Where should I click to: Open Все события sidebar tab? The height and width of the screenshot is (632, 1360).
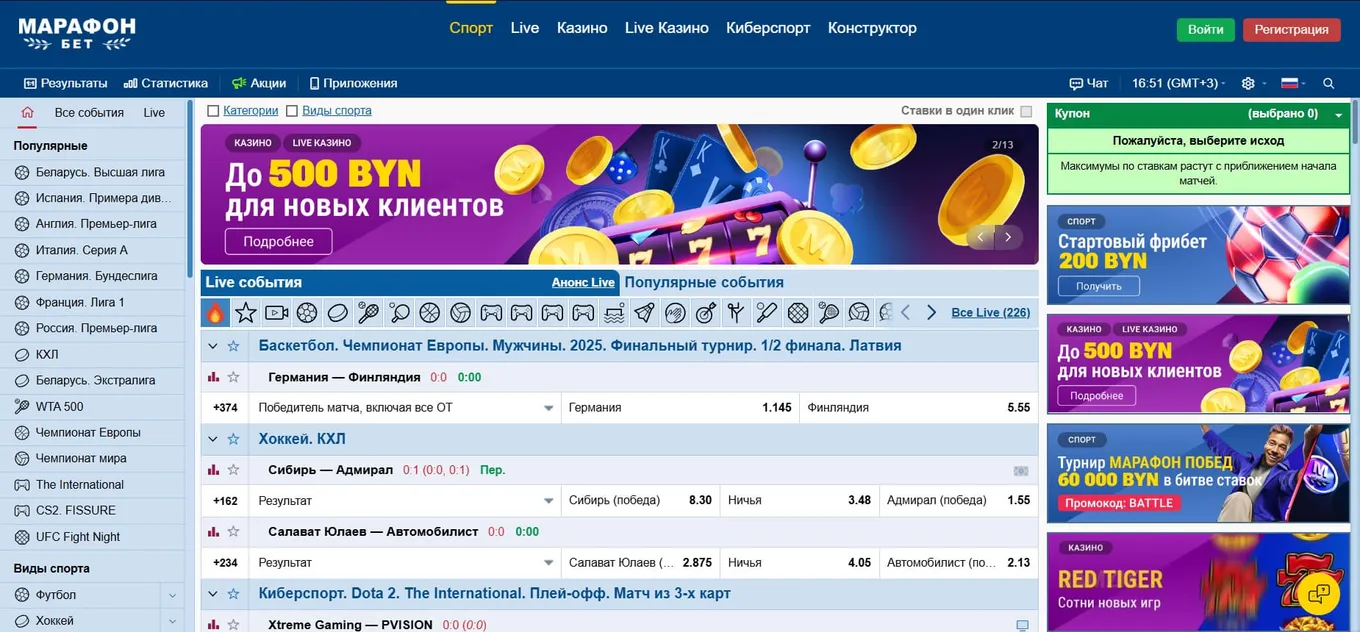89,113
